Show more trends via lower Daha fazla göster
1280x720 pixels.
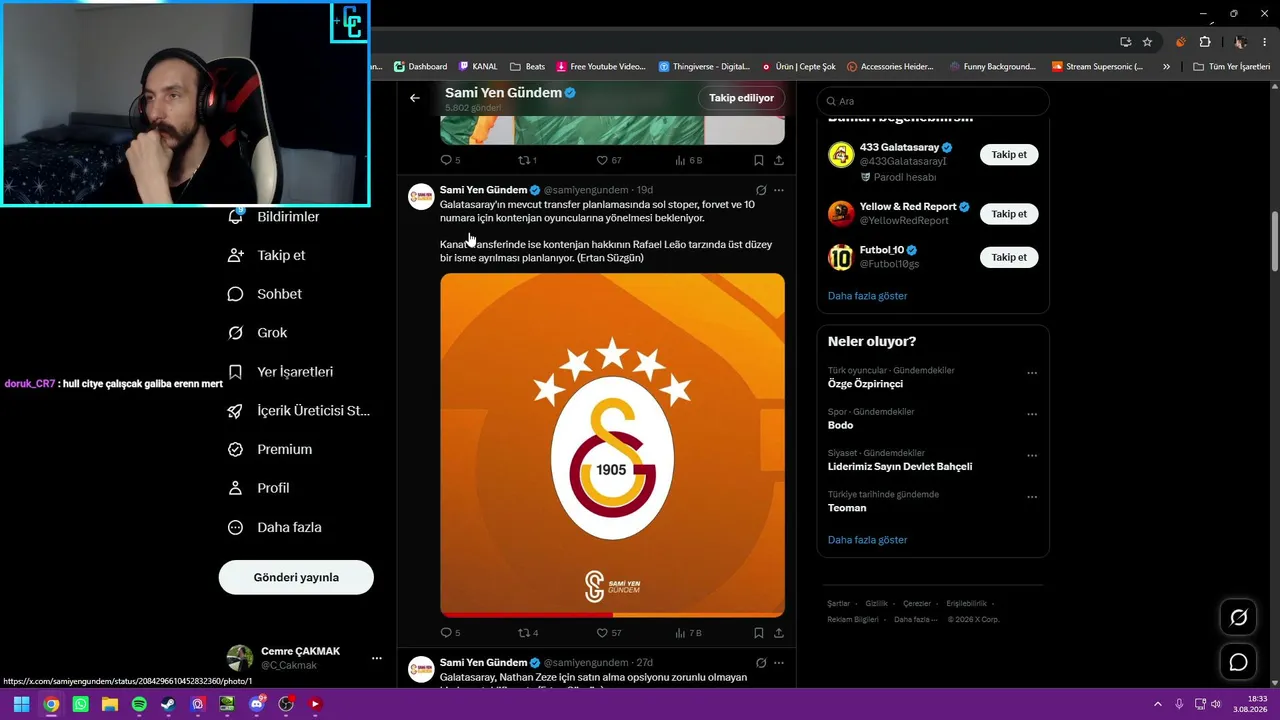tap(867, 540)
